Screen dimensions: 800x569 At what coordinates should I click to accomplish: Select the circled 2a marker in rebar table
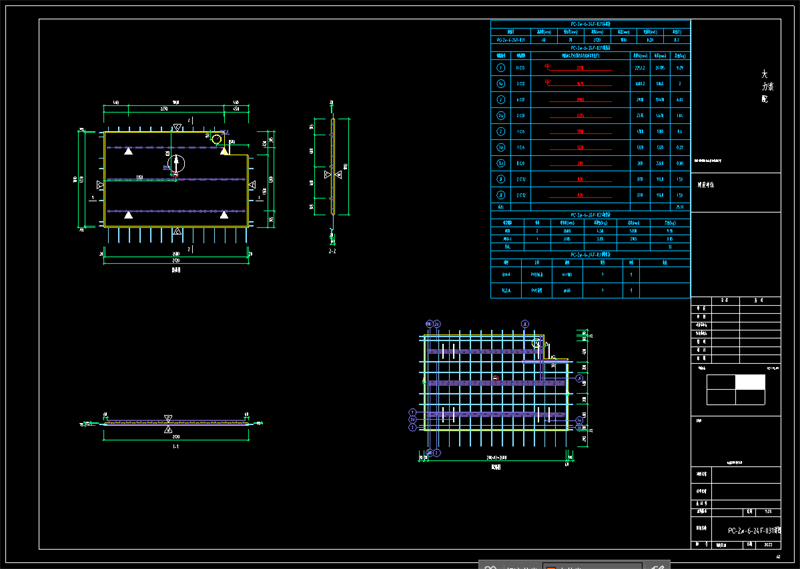coord(501,116)
